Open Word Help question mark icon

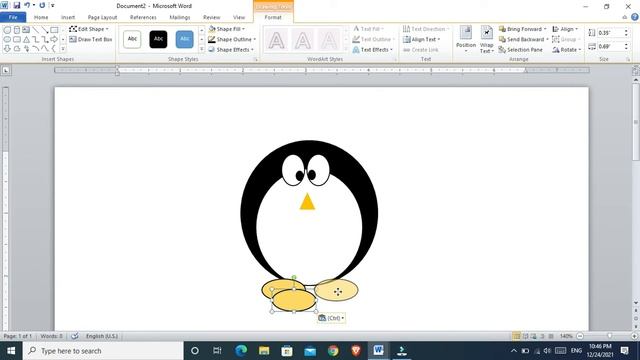tap(635, 17)
